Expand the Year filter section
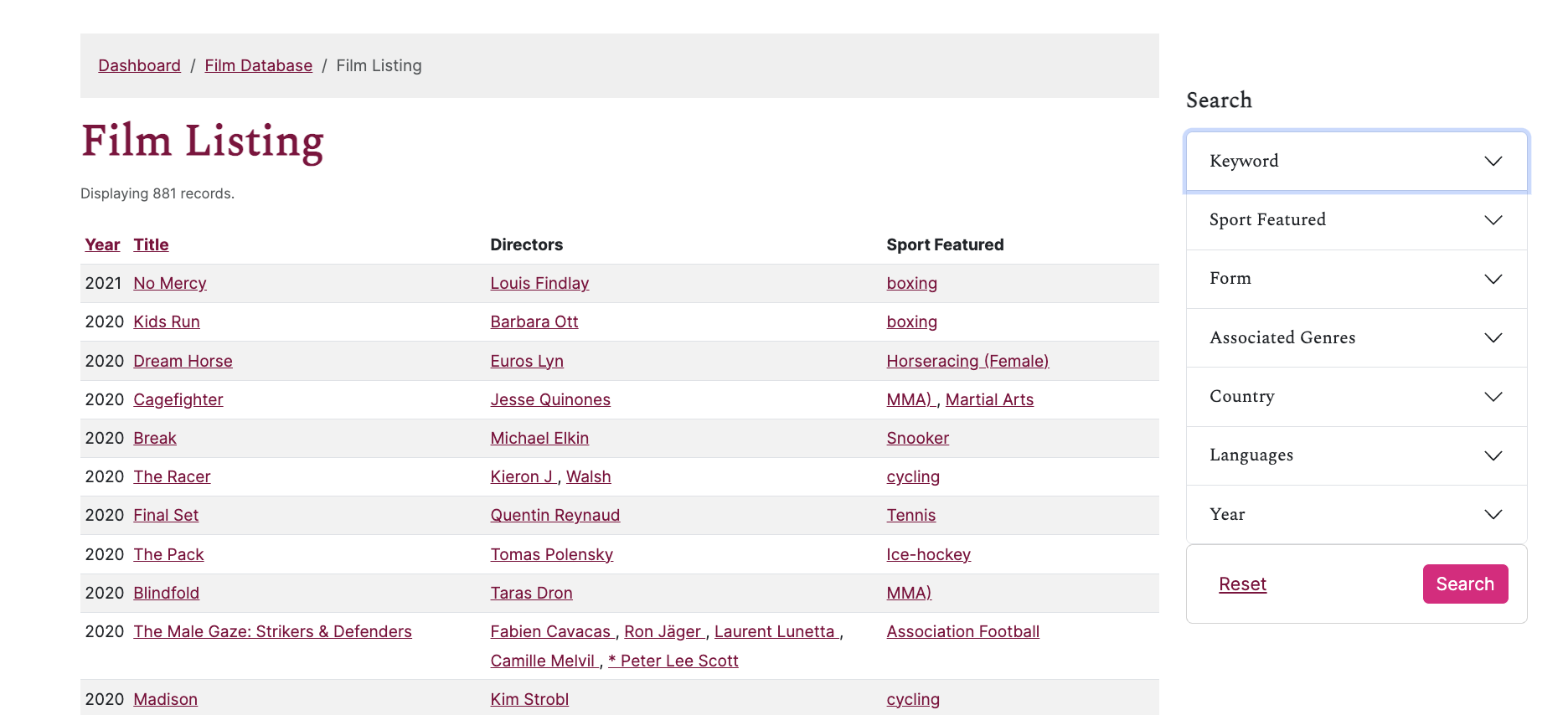Image resolution: width=1568 pixels, height=715 pixels. click(x=1355, y=514)
